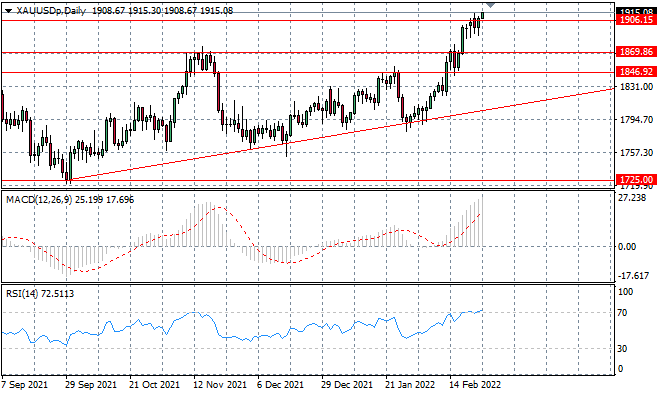Click the 6 Dec 2021 date label
This screenshot has width=660, height=396.
pos(280,385)
